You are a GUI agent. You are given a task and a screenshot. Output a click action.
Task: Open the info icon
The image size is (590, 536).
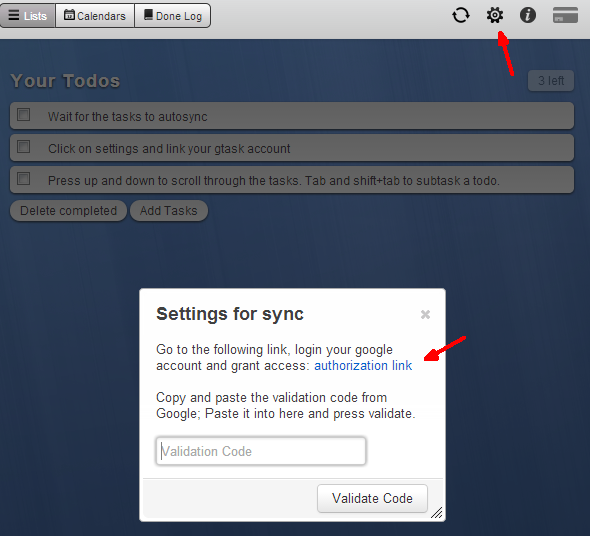(x=528, y=15)
